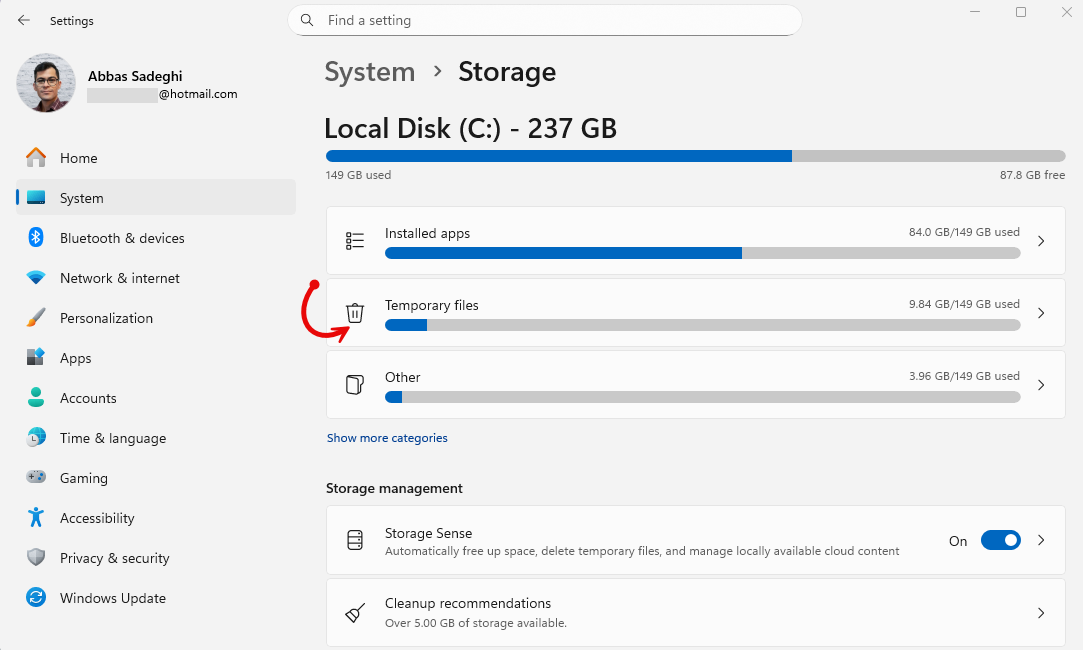Screen dimensions: 1083x650
Task: Open Temporary files details chevron
Action: [1041, 313]
